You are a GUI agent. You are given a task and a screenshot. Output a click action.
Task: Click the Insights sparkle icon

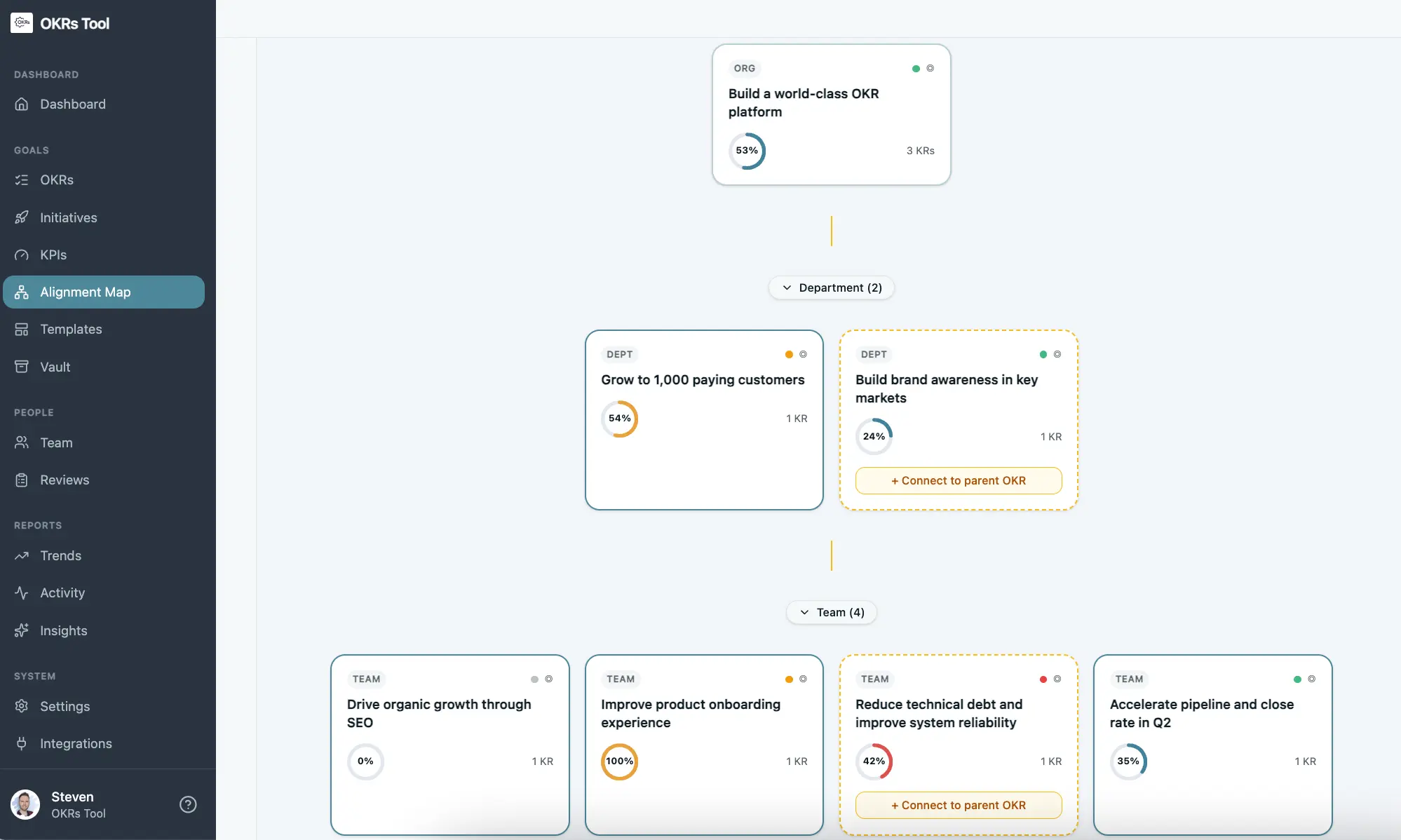22,630
